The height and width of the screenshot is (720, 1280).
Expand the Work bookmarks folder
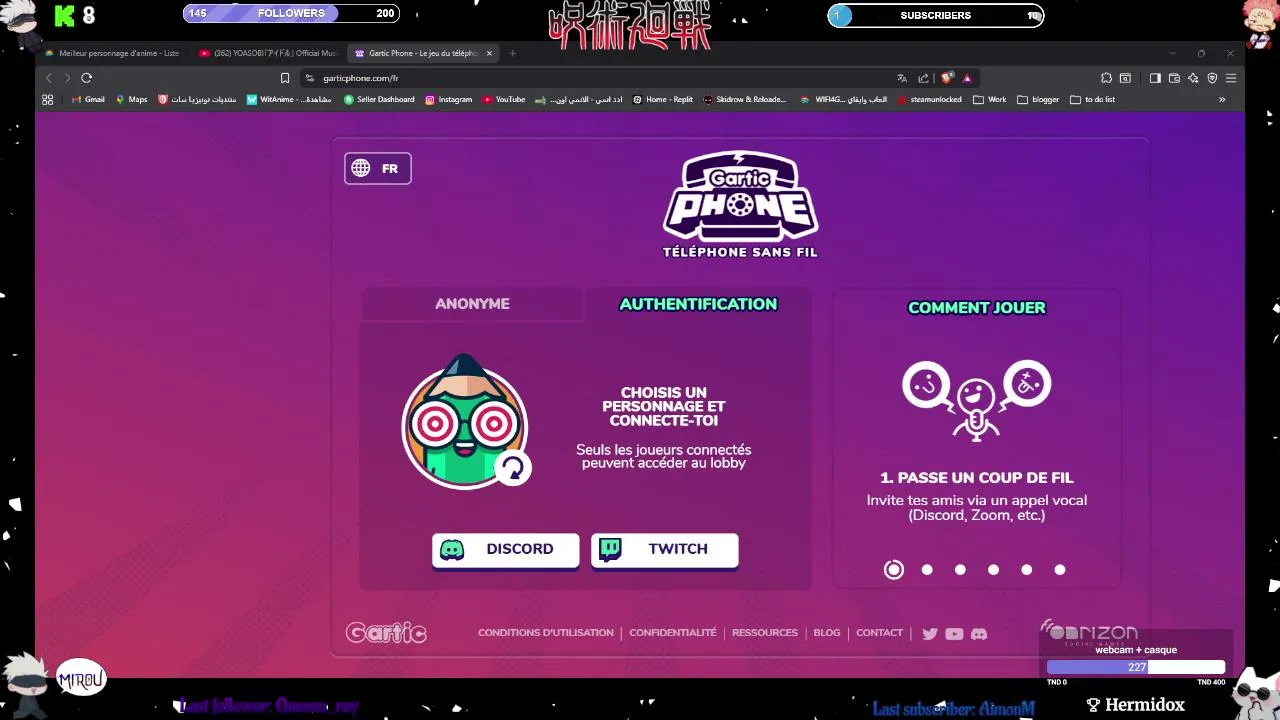tap(990, 99)
